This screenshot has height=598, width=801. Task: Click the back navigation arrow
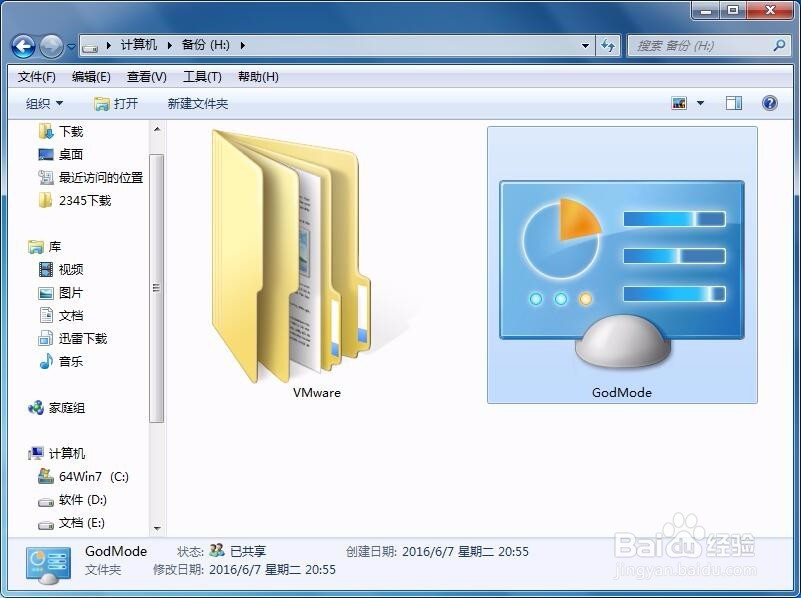click(22, 46)
